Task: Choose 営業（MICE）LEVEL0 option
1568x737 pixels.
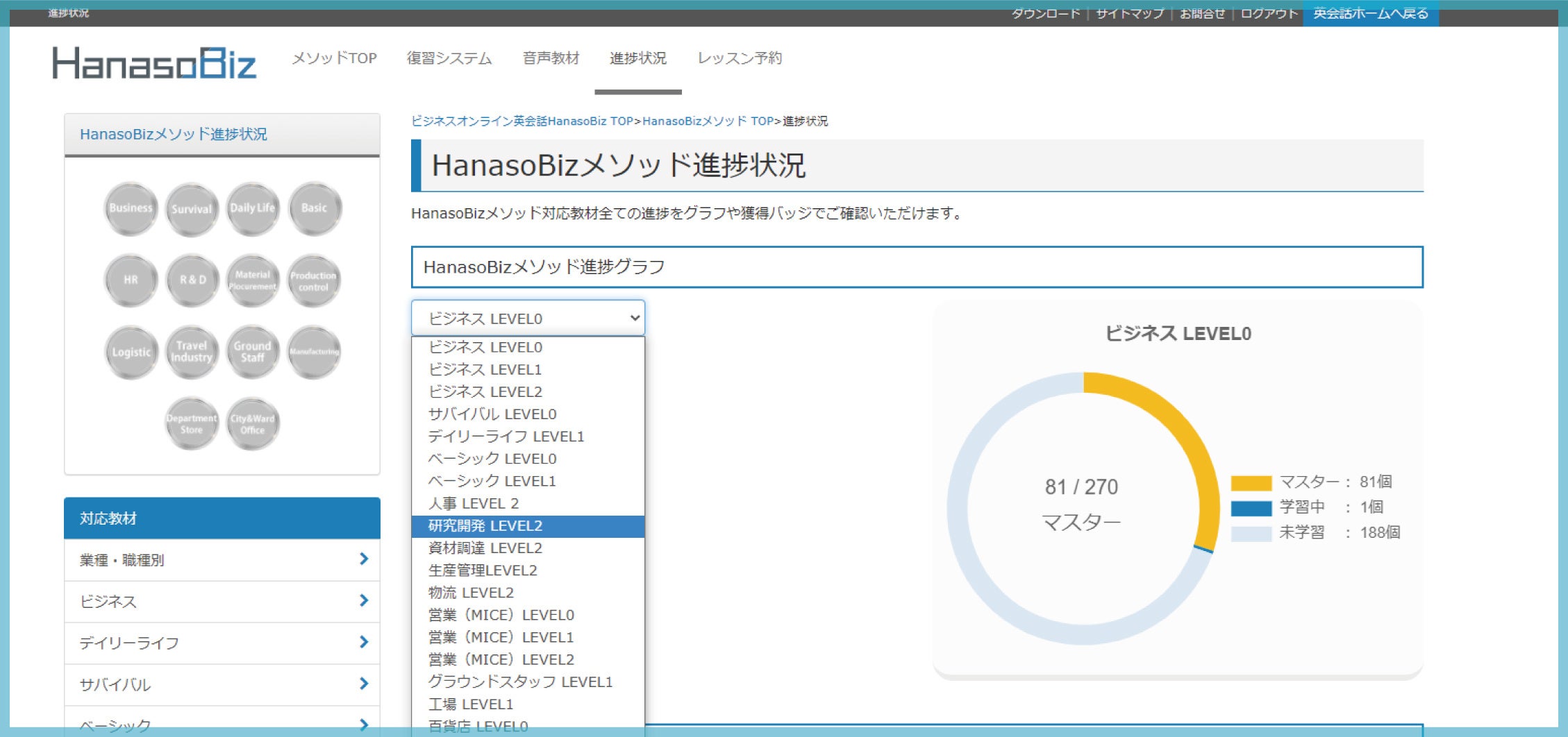Action: click(528, 615)
